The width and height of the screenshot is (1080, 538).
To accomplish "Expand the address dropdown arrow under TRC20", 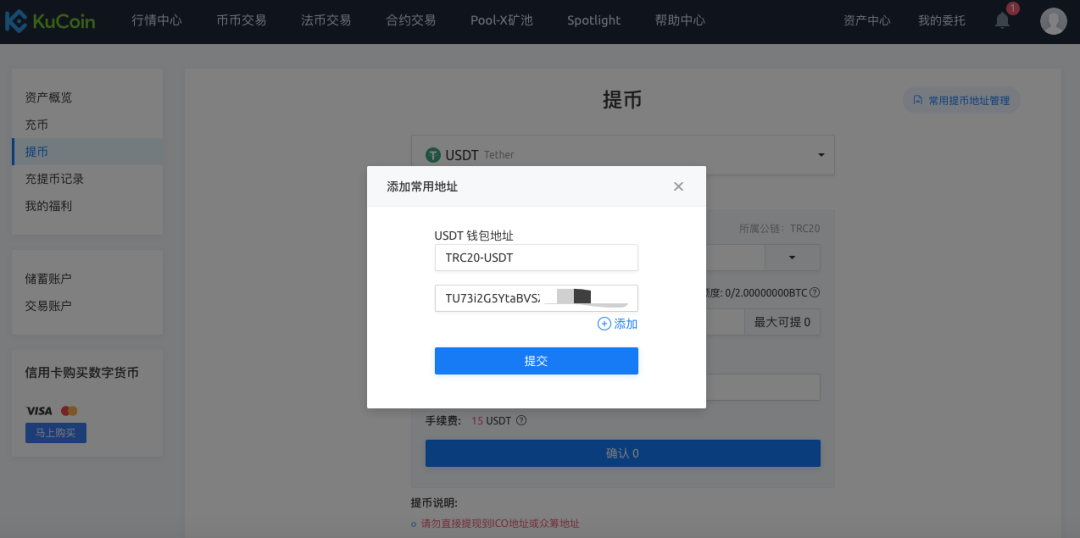I will [x=792, y=258].
